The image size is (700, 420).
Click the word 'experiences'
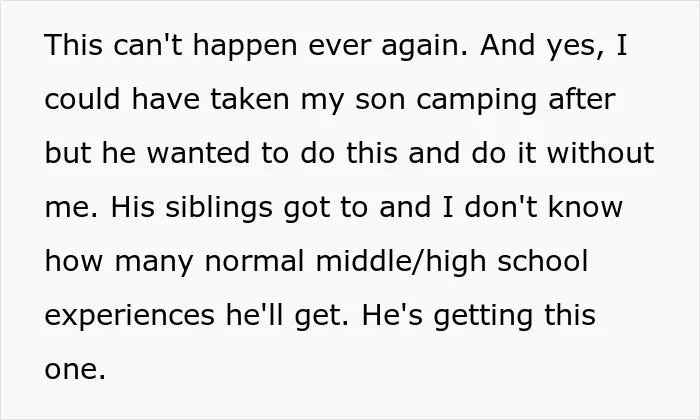[130, 317]
